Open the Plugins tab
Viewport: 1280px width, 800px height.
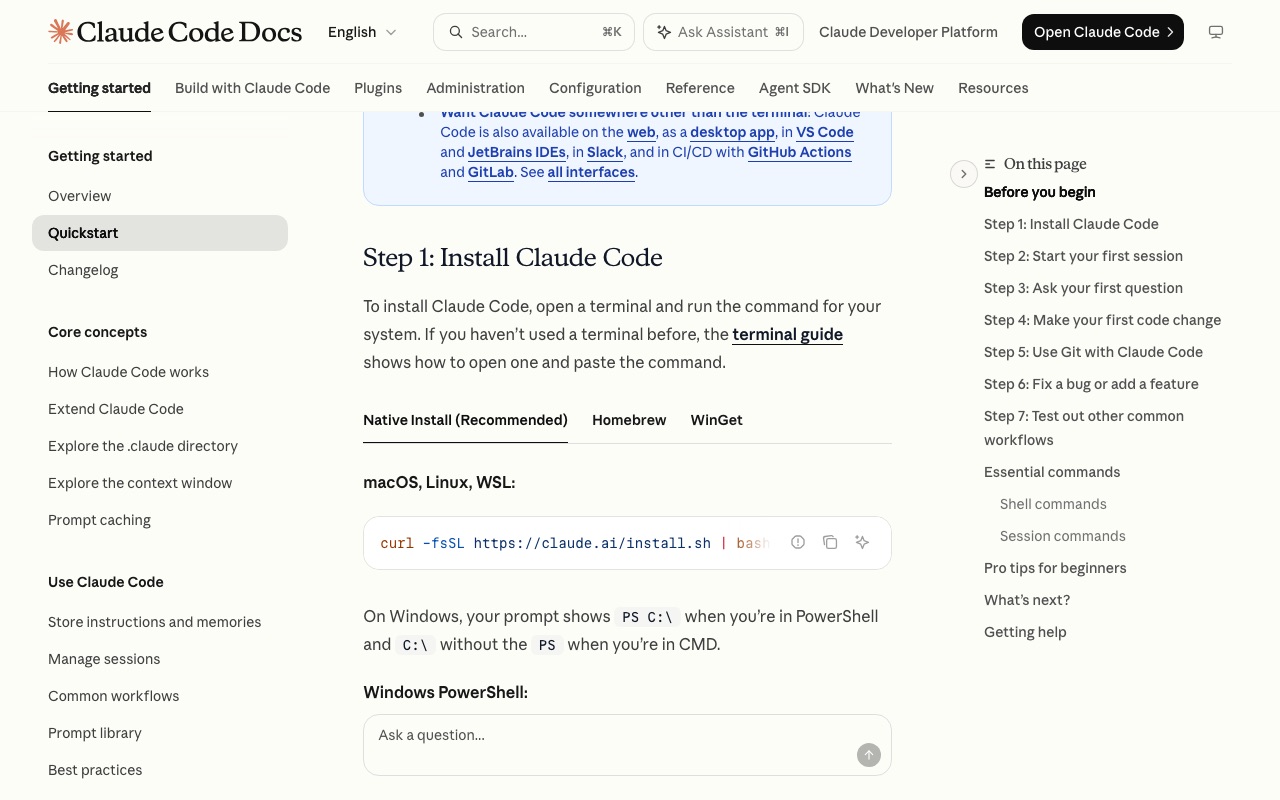coord(378,88)
